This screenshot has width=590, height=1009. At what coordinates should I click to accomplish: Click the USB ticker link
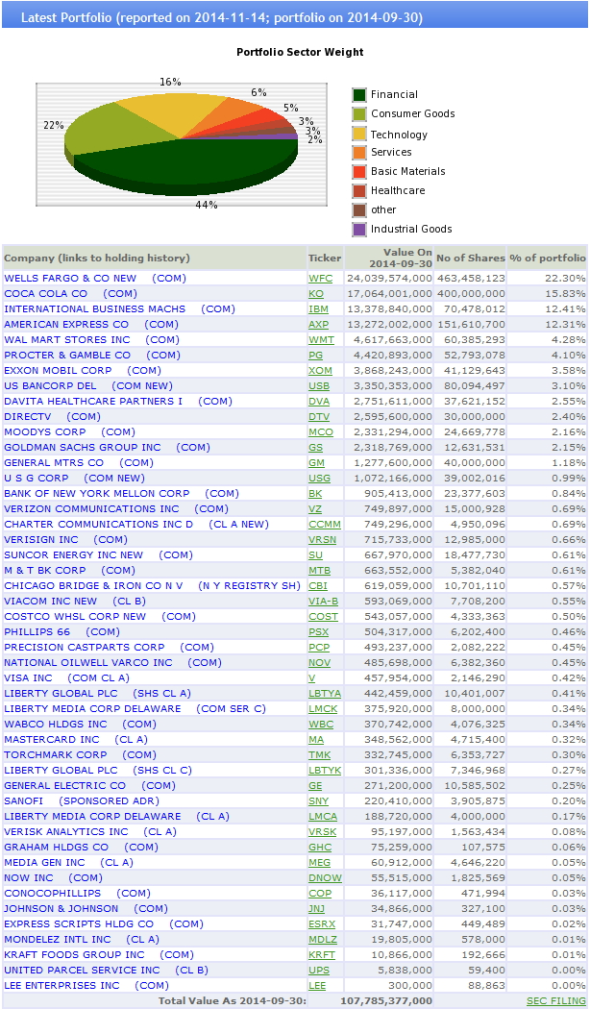click(318, 386)
